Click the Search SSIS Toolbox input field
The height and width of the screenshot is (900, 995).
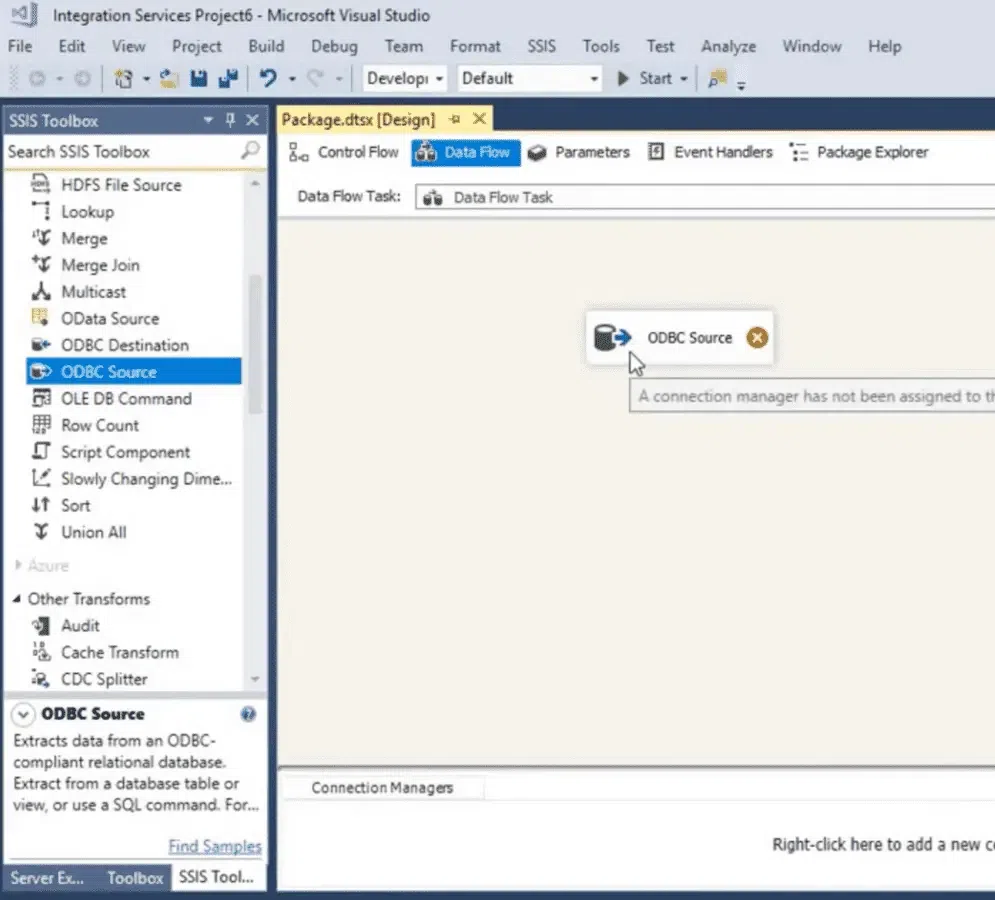pos(124,152)
